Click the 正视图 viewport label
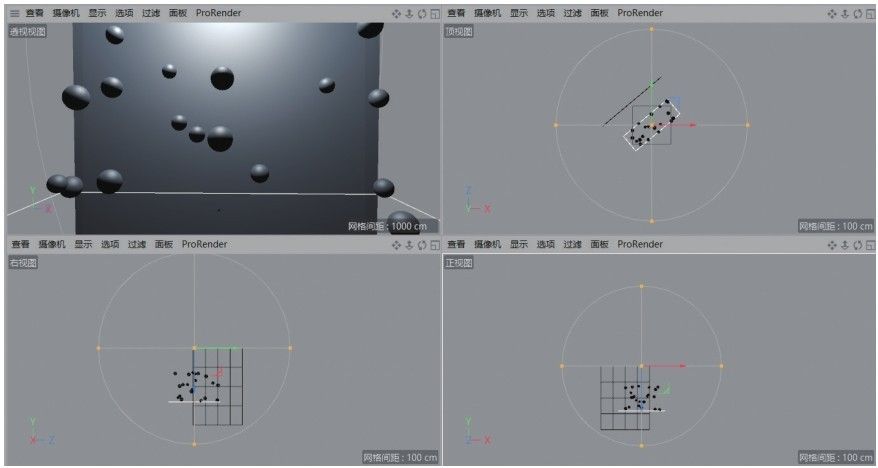The height and width of the screenshot is (468, 878). (x=459, y=263)
